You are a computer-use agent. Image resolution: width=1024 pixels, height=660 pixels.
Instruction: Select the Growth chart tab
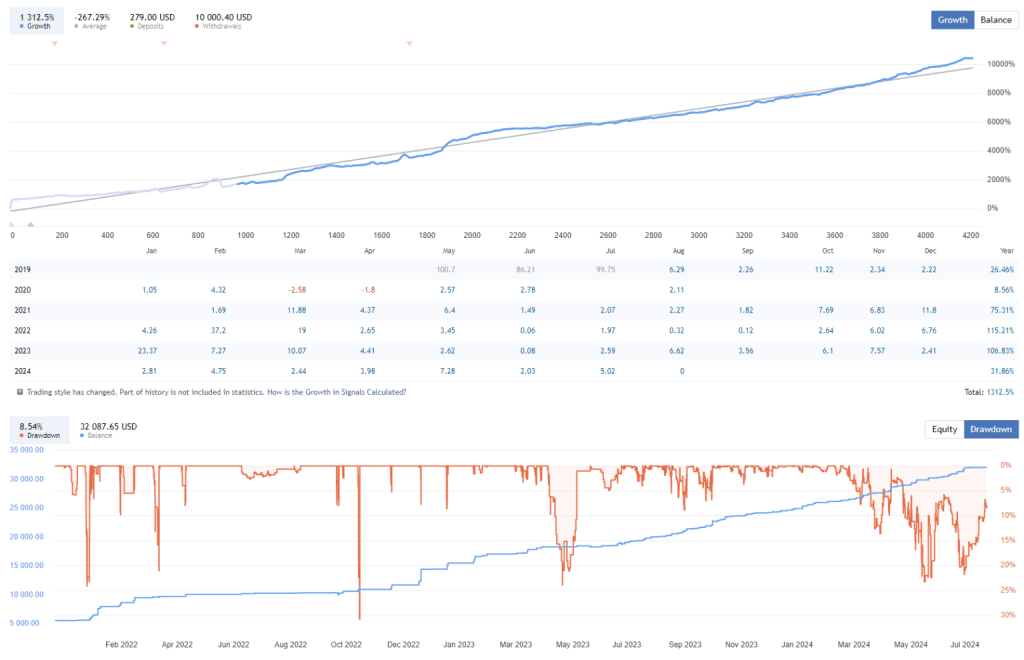(x=952, y=20)
